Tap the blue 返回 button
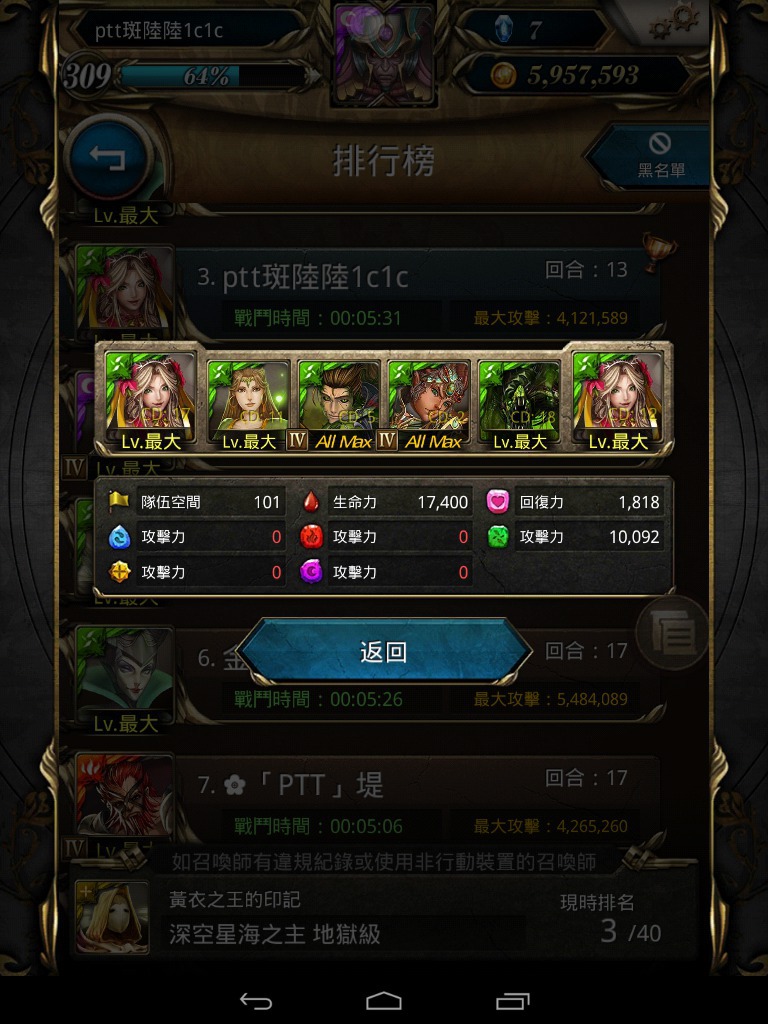The image size is (768, 1024). 384,651
